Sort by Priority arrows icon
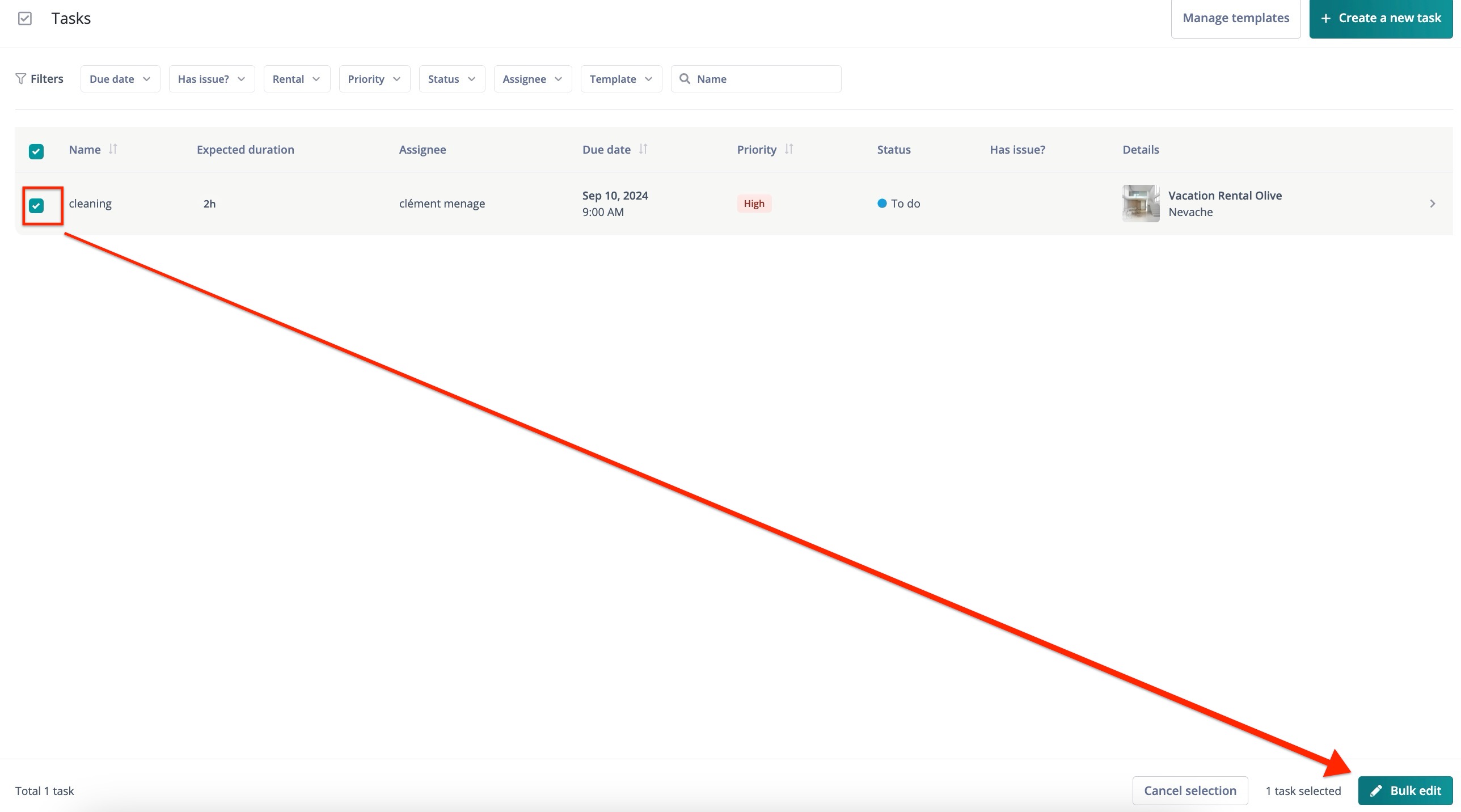The width and height of the screenshot is (1461, 812). click(x=789, y=149)
